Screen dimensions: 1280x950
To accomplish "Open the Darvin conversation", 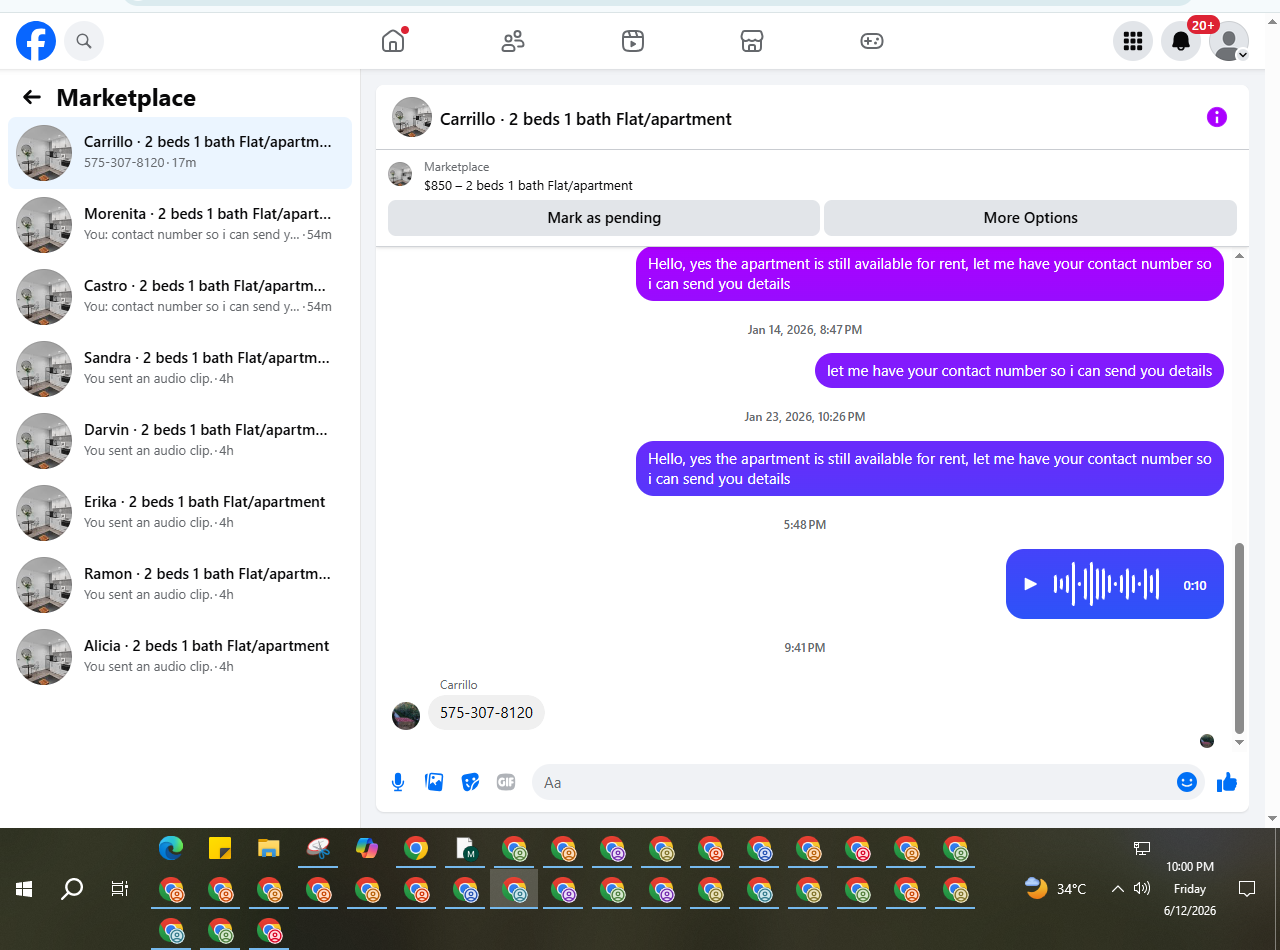I will [180, 441].
